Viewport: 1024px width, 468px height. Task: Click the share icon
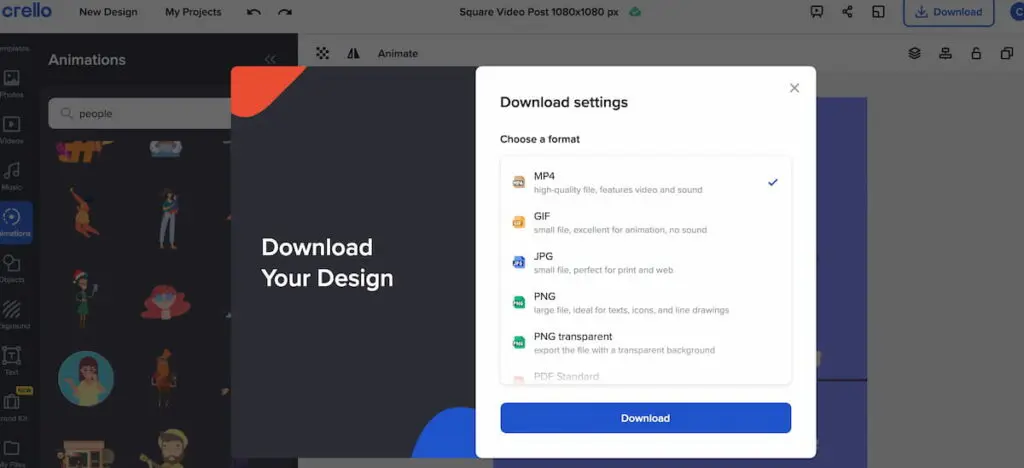coord(847,12)
